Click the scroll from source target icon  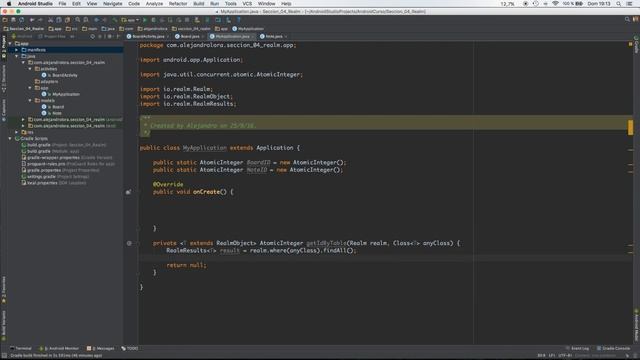[x=93, y=36]
